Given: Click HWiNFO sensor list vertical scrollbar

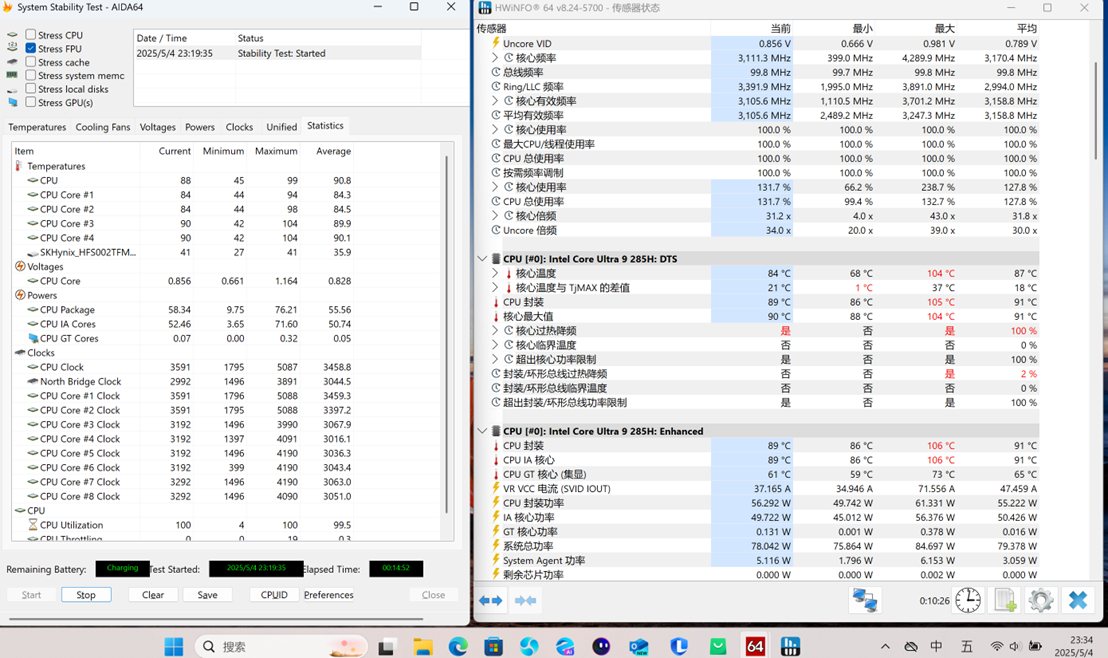Looking at the screenshot, I should coord(1095,108).
